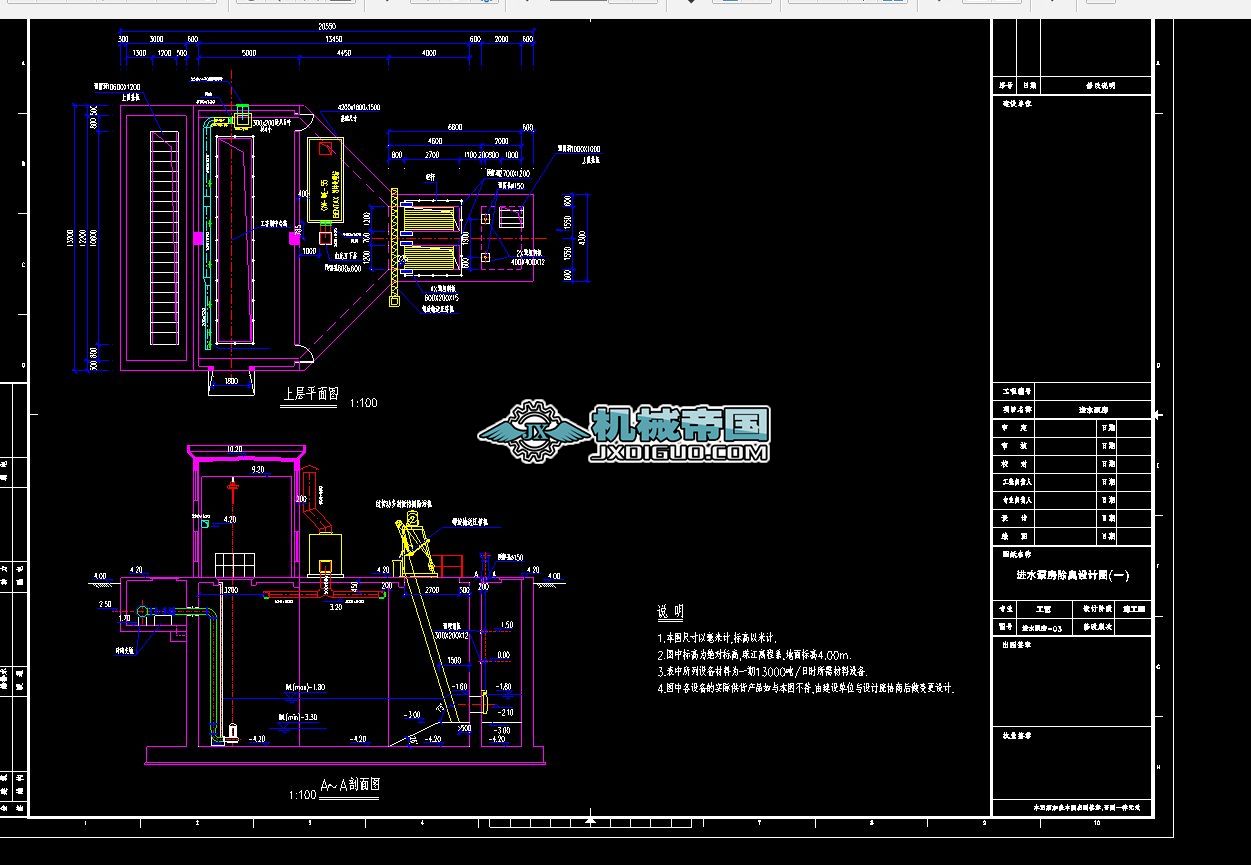Select the drawing title 进水泵房除臭设计图(一)
Image resolution: width=1251 pixels, height=865 pixels.
[x=1072, y=576]
